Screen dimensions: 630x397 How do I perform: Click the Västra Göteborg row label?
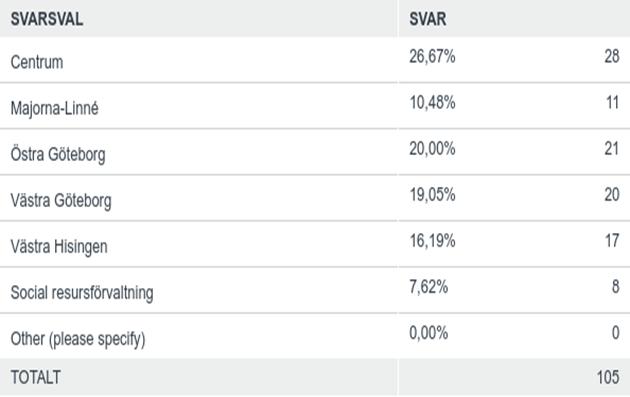(x=61, y=201)
